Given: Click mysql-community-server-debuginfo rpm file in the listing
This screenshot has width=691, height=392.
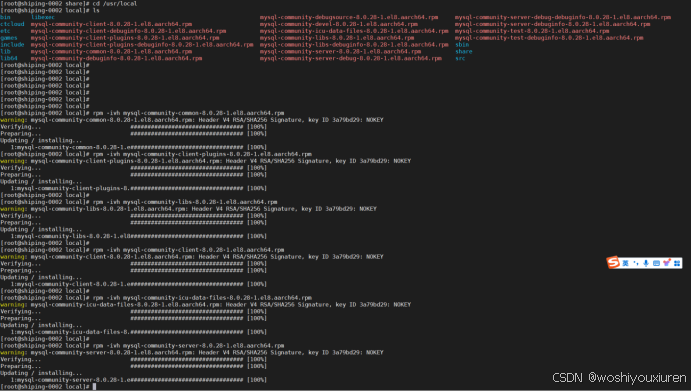Looking at the screenshot, I should pyautogui.click(x=553, y=24).
